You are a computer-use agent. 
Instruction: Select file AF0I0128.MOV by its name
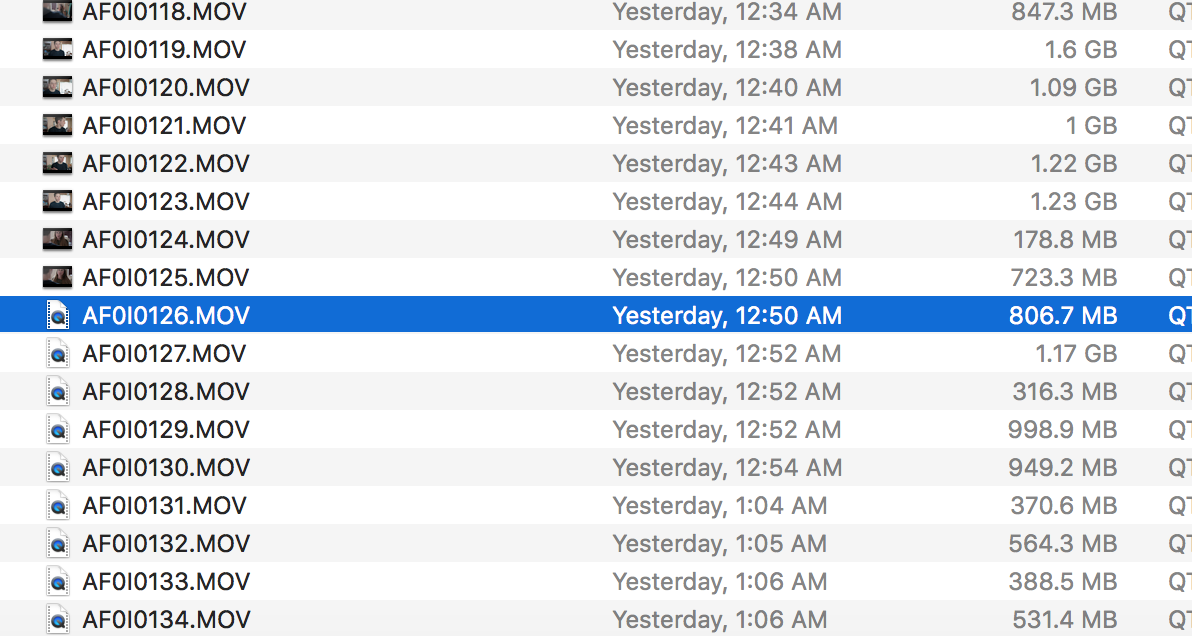[166, 391]
